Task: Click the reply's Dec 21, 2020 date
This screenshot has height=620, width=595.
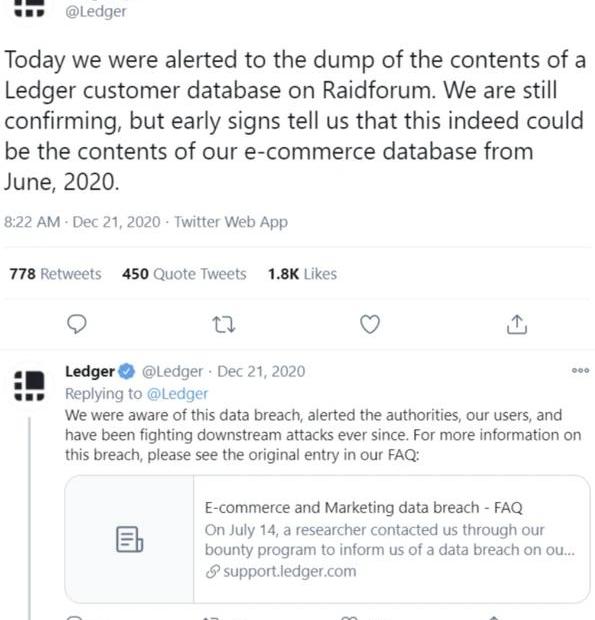Action: click(x=261, y=372)
